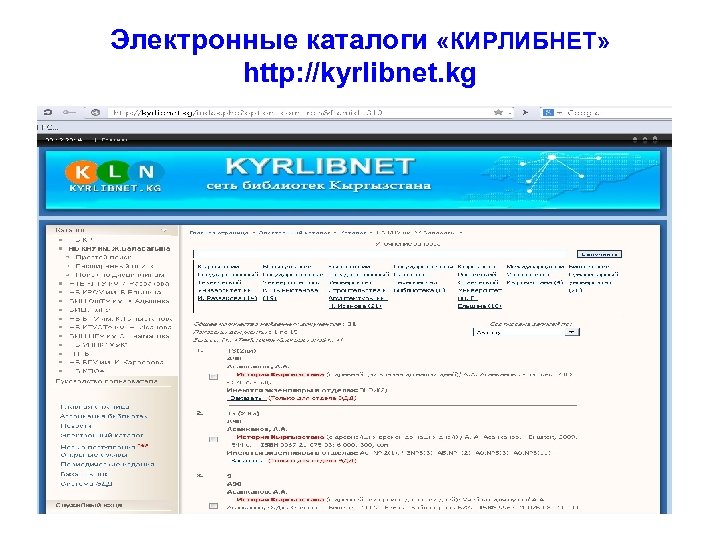Go to Главная страница in sidebar menu
Screen dimensions: 720x540
pos(95,407)
